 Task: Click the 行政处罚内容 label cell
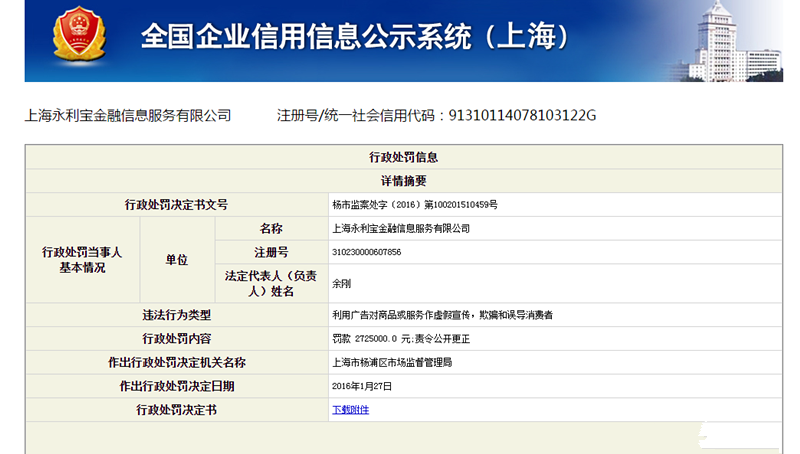pyautogui.click(x=177, y=339)
